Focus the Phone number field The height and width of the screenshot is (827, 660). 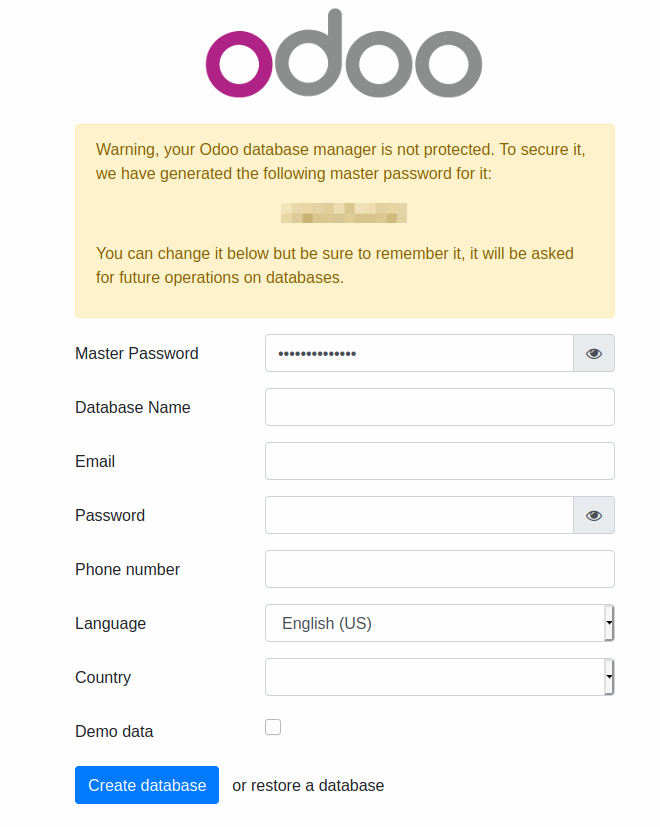pyautogui.click(x=439, y=569)
